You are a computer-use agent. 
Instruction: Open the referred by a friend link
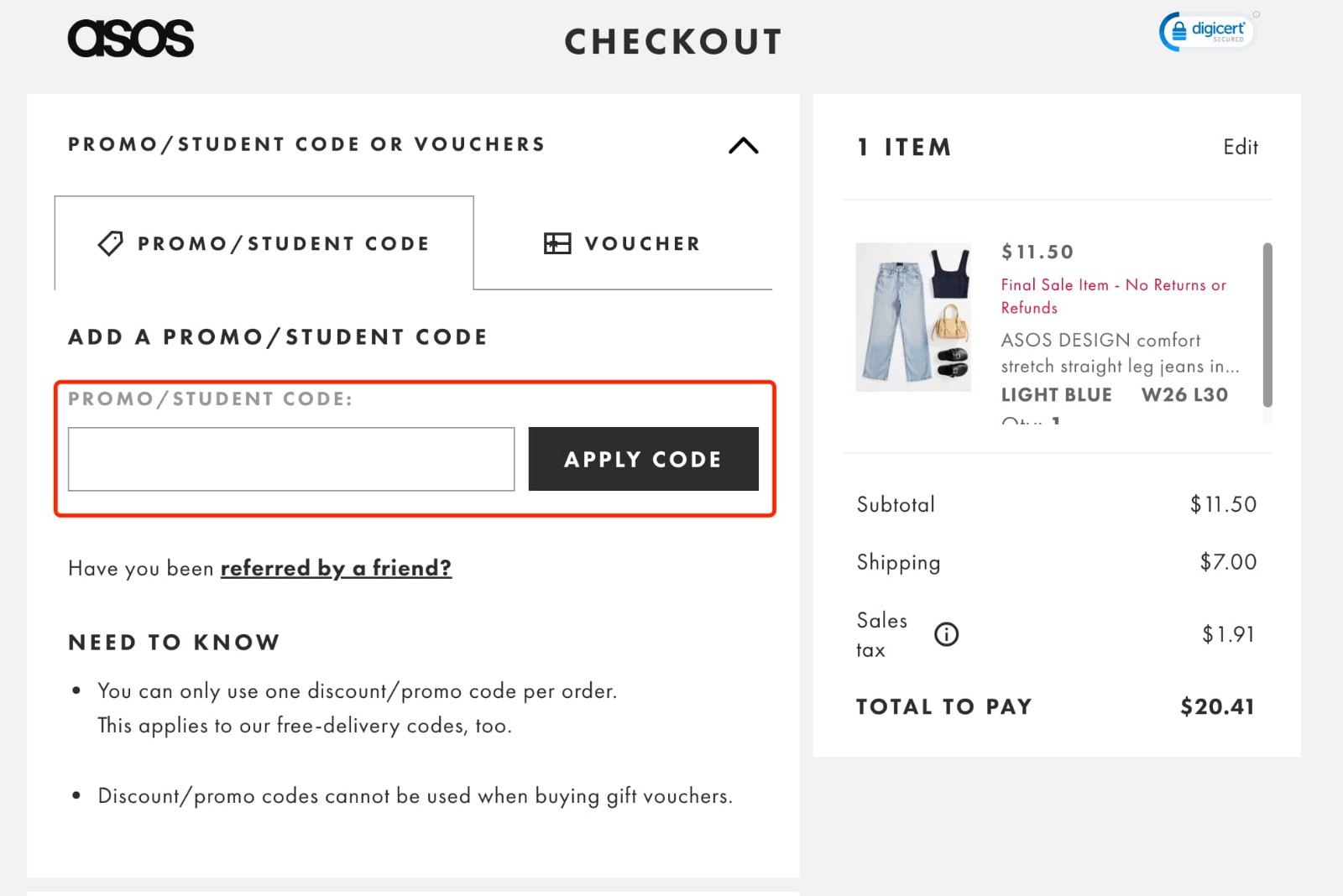tap(336, 568)
